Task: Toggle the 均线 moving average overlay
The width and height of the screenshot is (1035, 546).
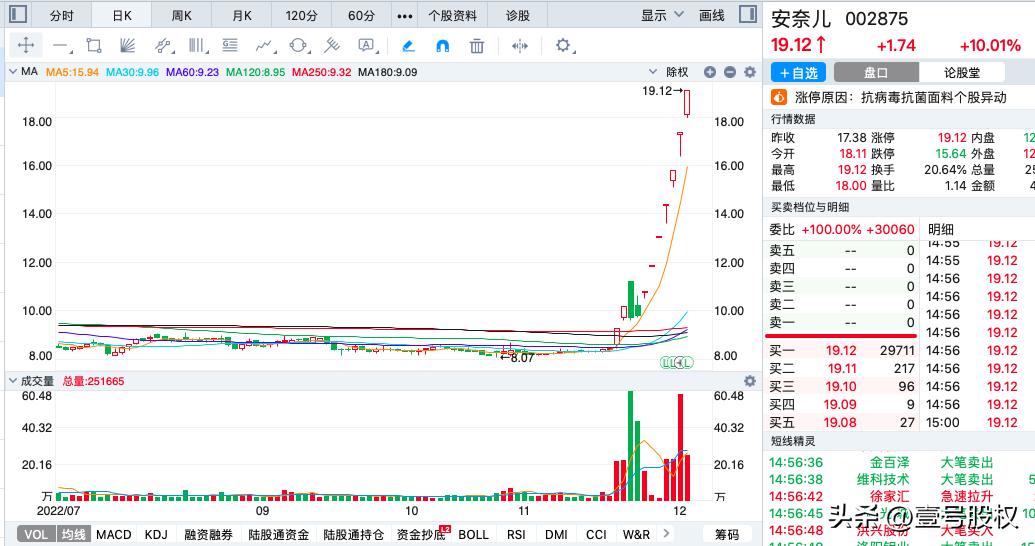Action: click(x=74, y=534)
